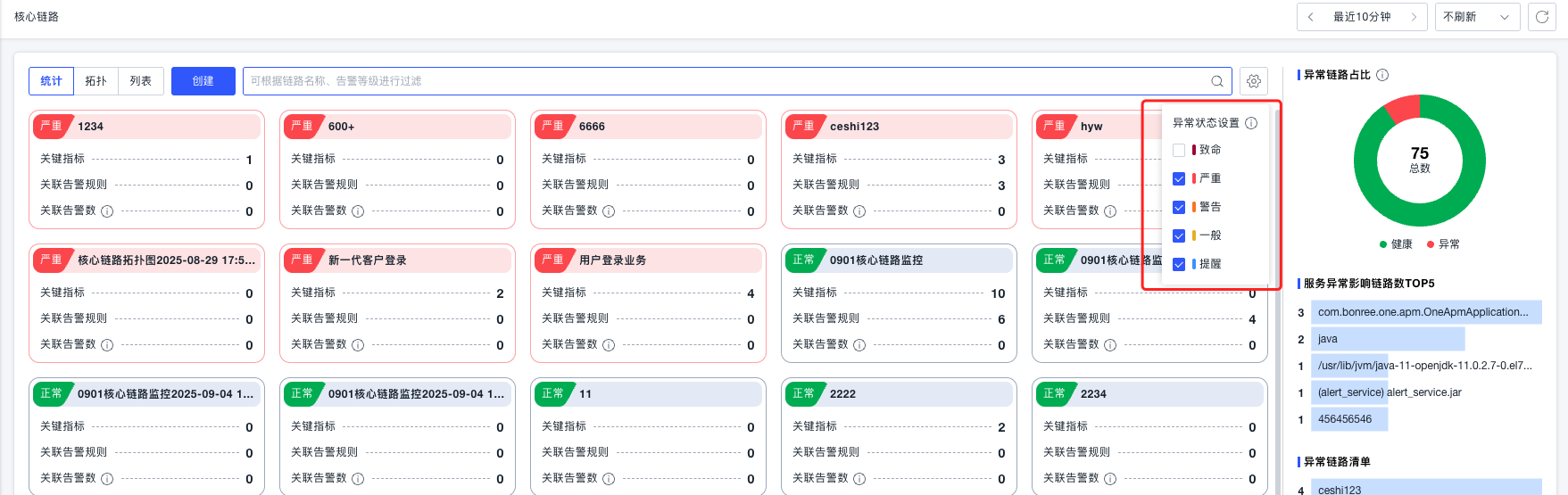The image size is (1568, 495).
Task: Click the 创建 button
Action: click(203, 81)
